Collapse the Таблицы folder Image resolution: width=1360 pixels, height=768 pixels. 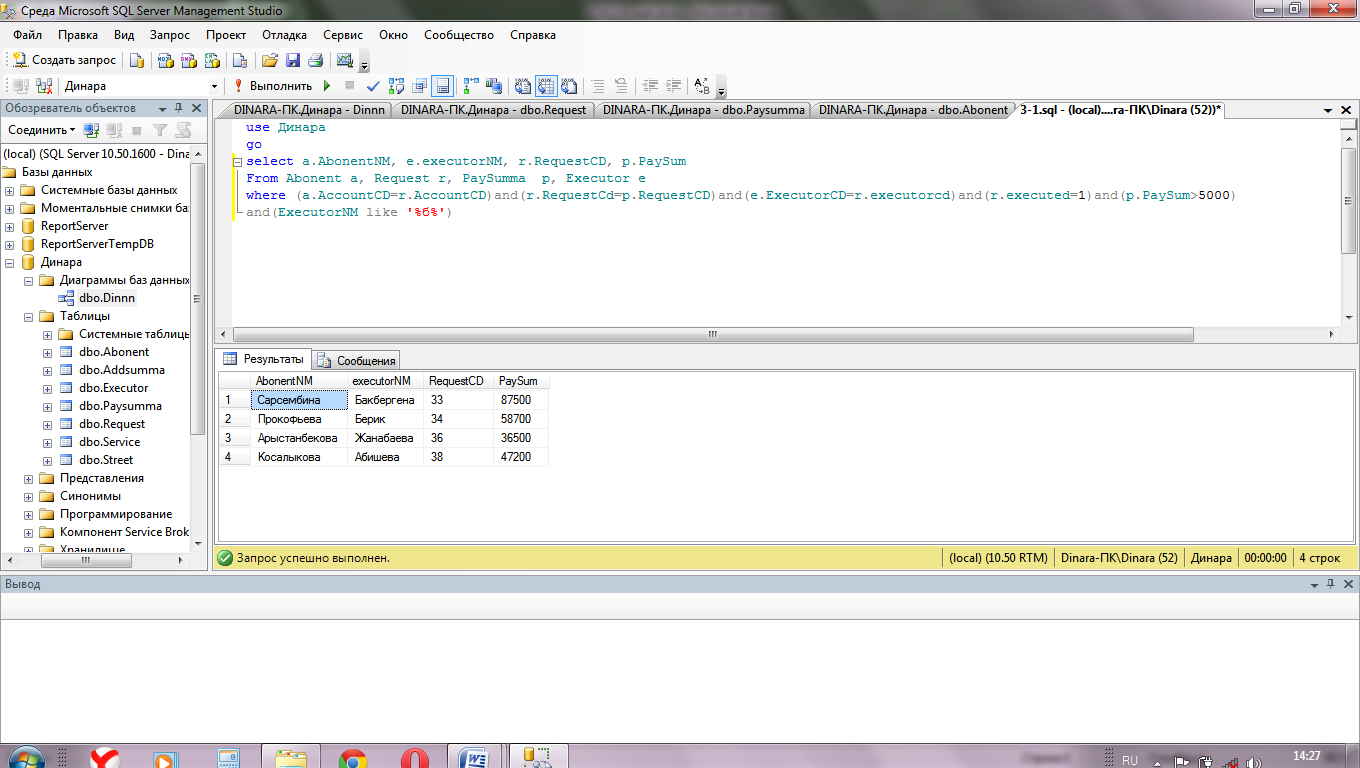(28, 316)
